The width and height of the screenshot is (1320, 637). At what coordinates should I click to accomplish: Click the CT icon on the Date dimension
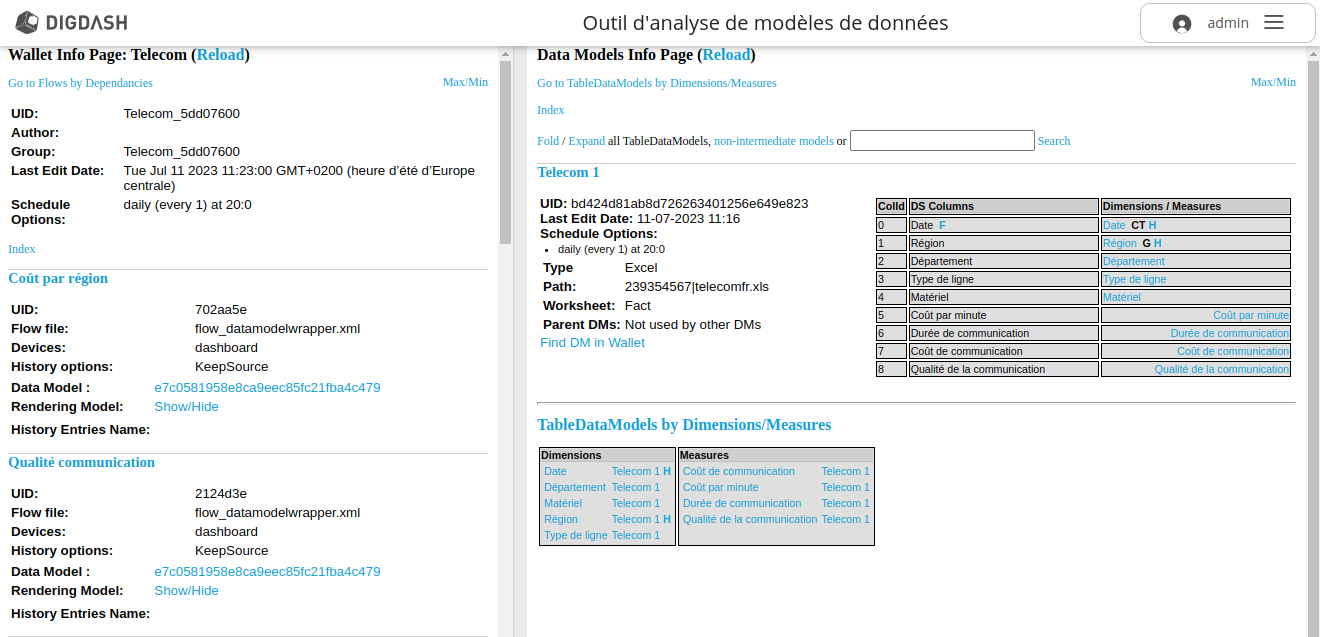pos(1138,224)
